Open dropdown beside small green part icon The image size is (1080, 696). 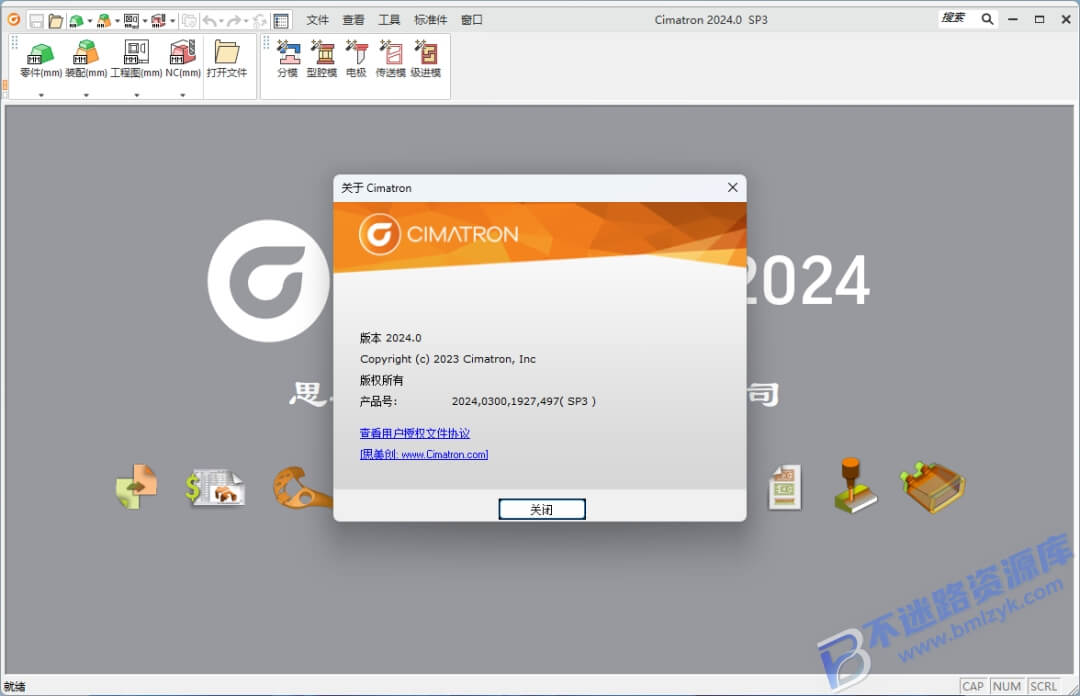click(90, 21)
